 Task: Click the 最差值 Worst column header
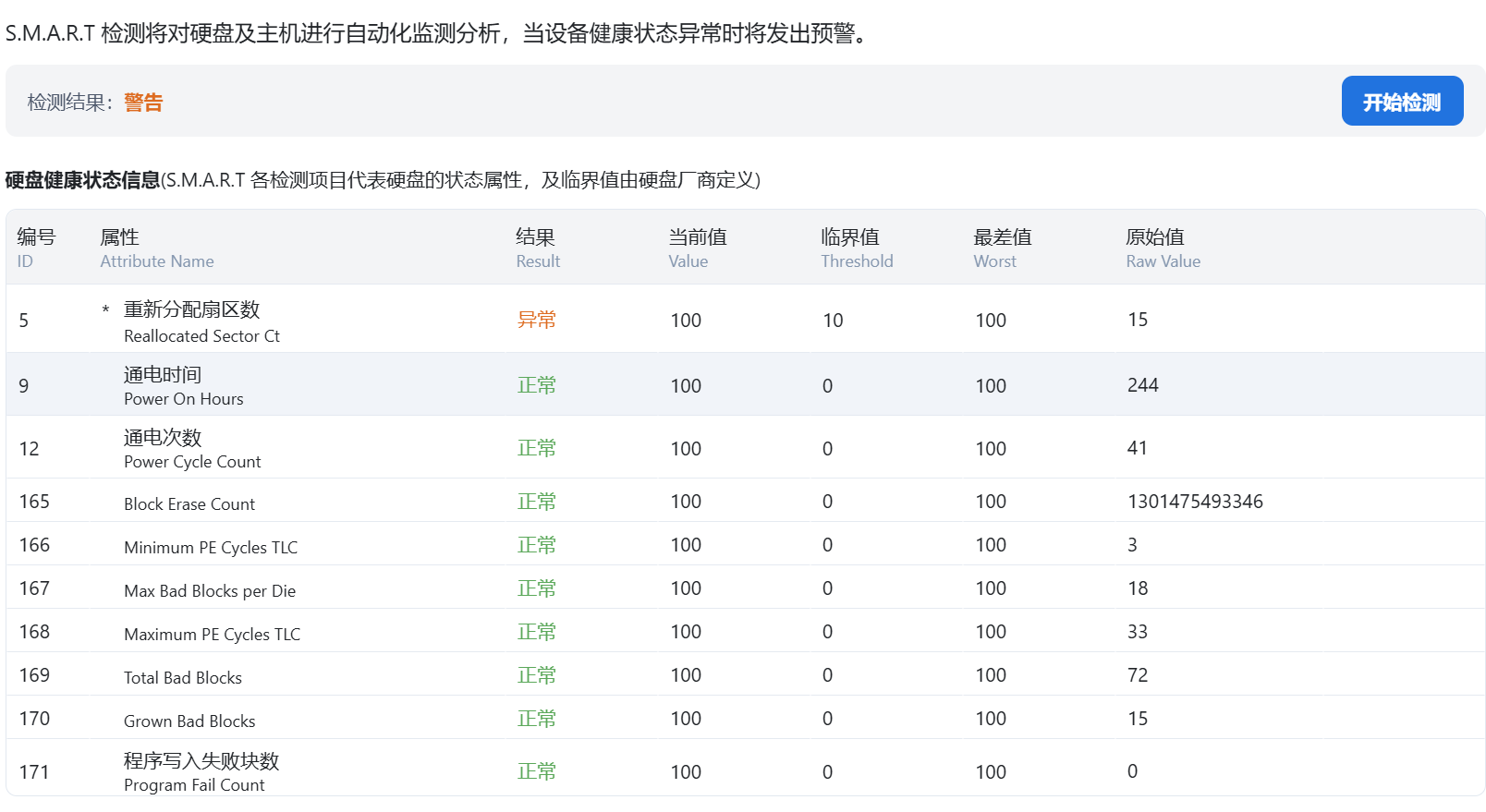pyautogui.click(x=1002, y=248)
